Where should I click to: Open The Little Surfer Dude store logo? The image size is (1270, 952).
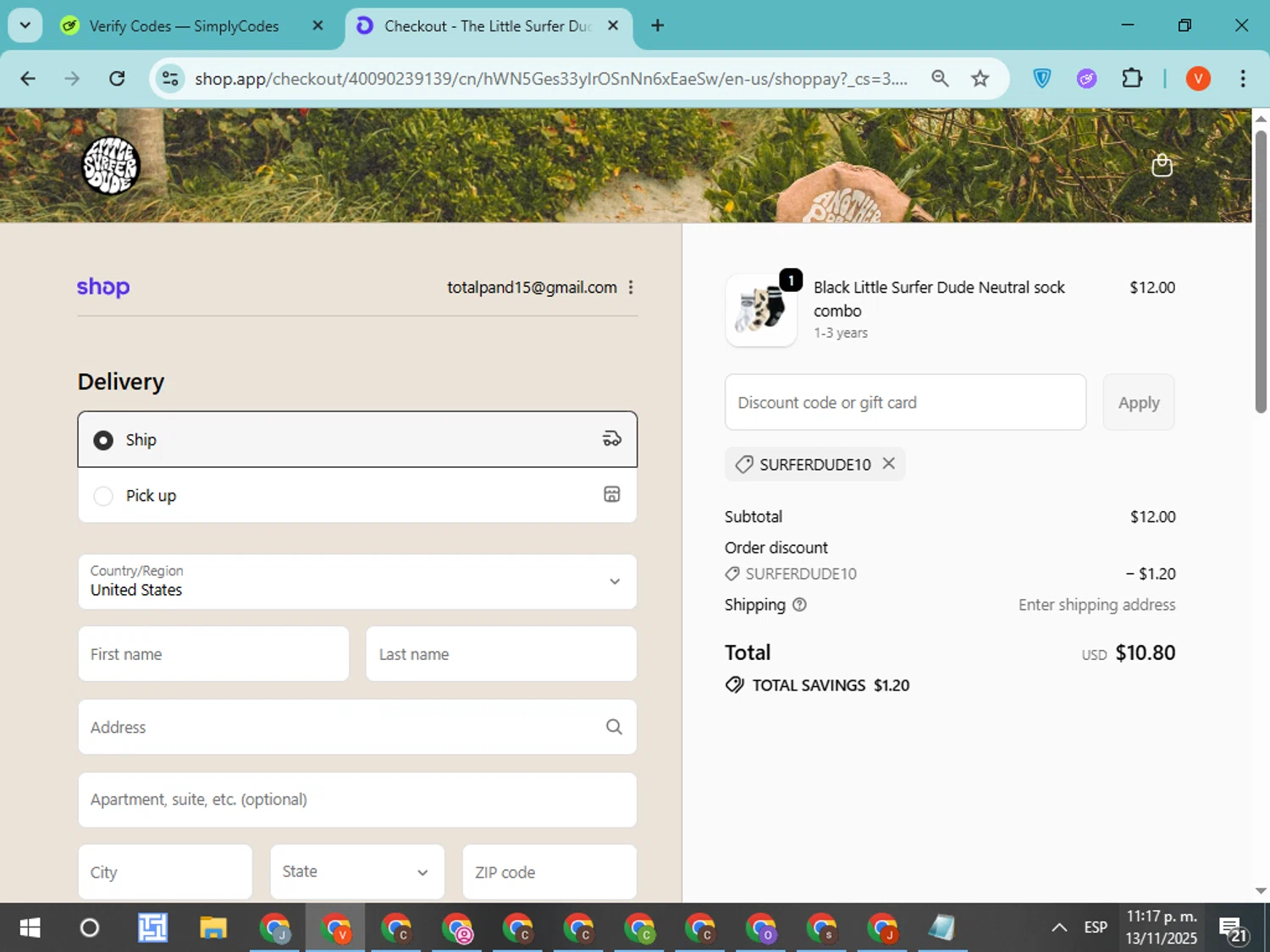(111, 166)
